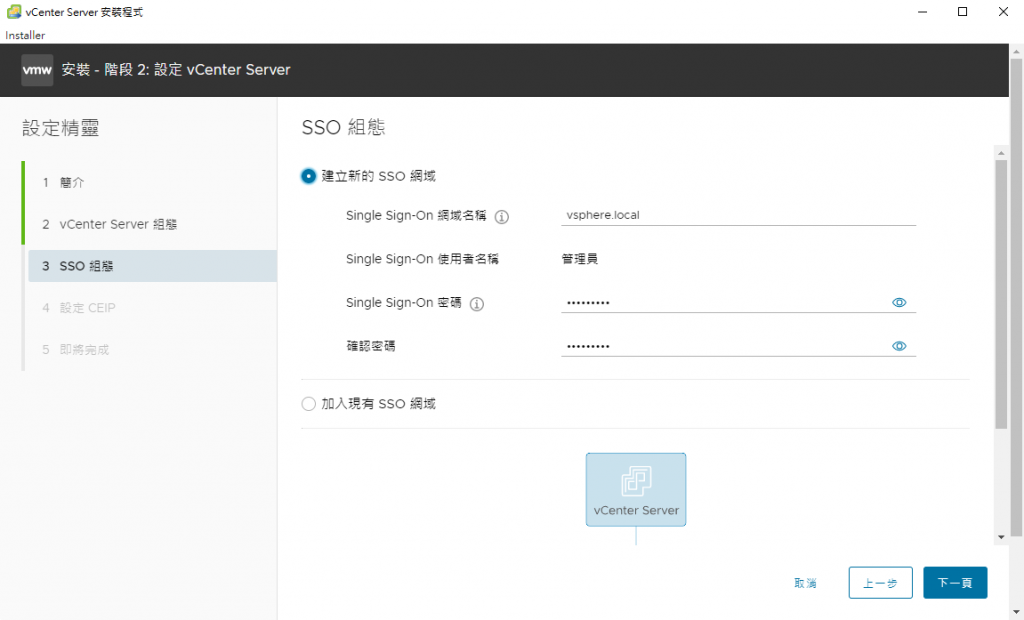This screenshot has height=620, width=1024.
Task: Click info icon beside SSO domain name
Action: pos(502,217)
